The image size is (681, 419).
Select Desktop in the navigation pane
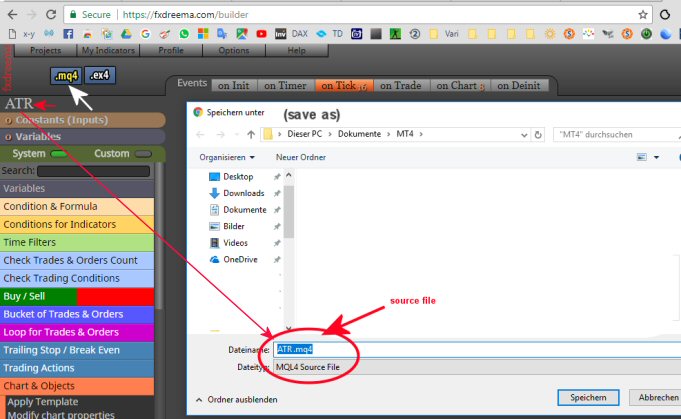tap(238, 177)
